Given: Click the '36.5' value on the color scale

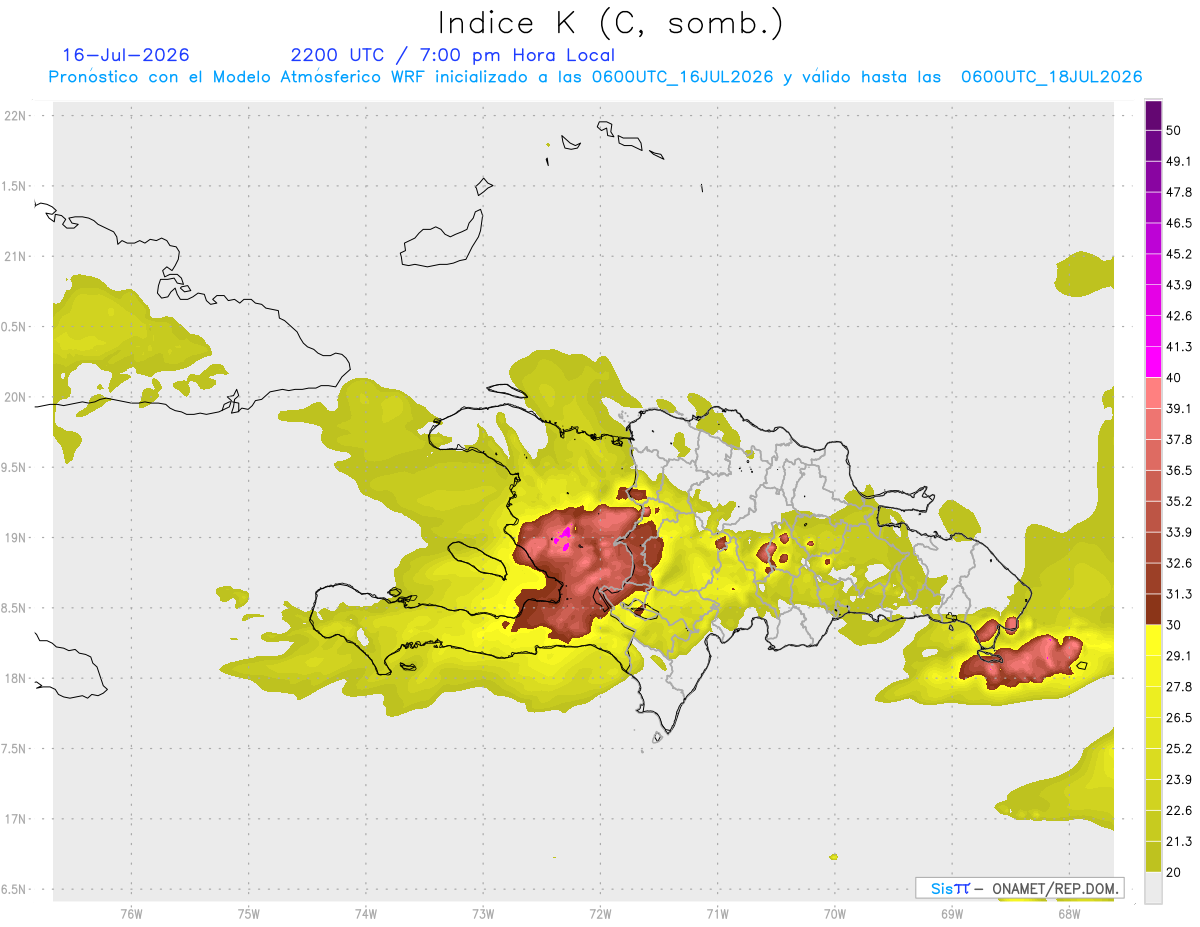Looking at the screenshot, I should pos(1179,471).
